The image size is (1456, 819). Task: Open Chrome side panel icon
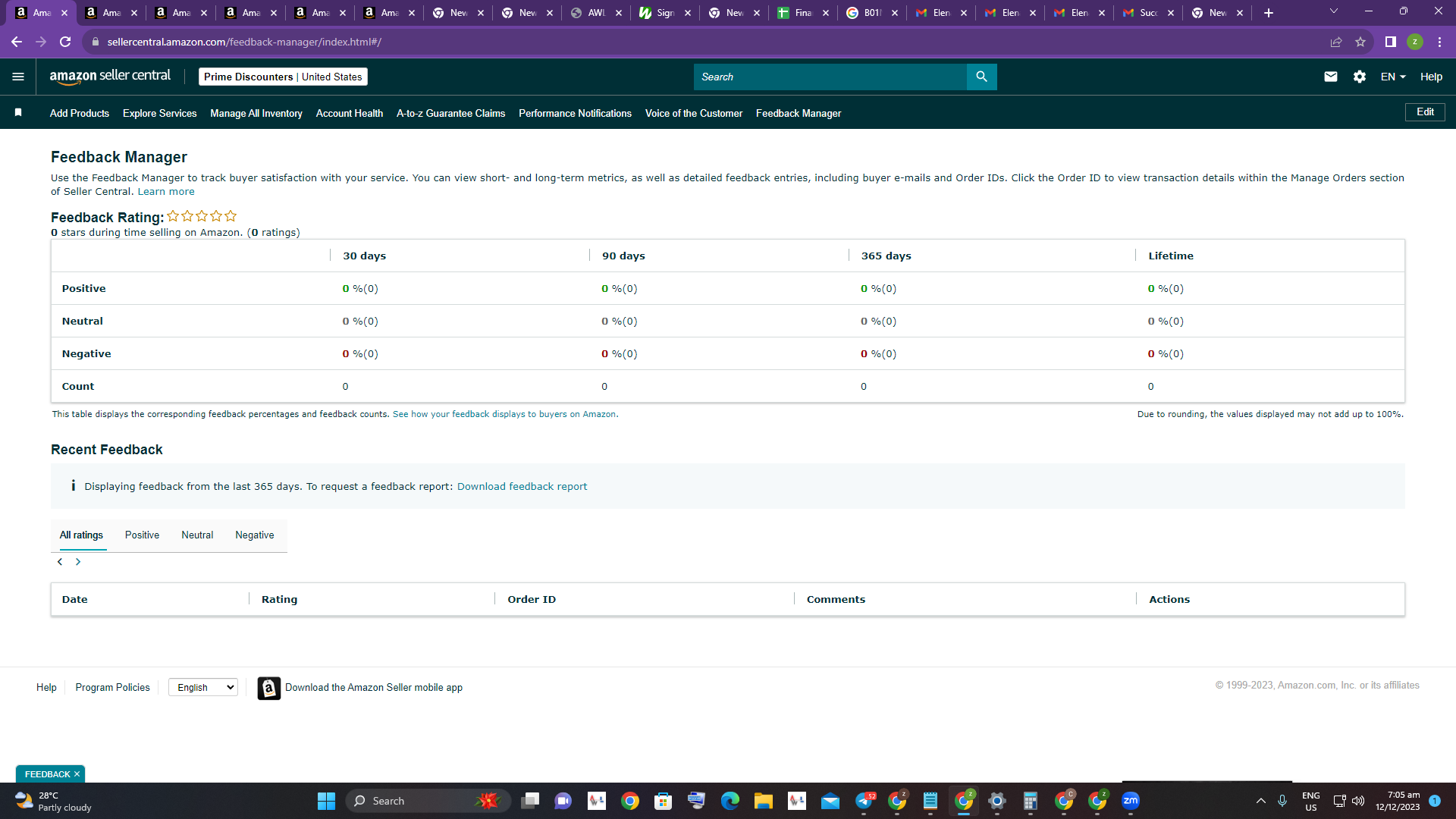(x=1390, y=42)
